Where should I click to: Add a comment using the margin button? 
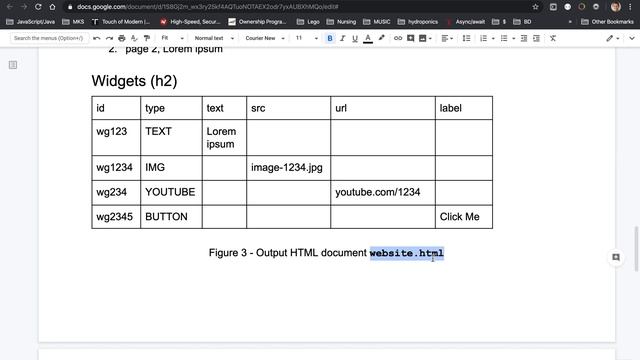click(x=616, y=257)
